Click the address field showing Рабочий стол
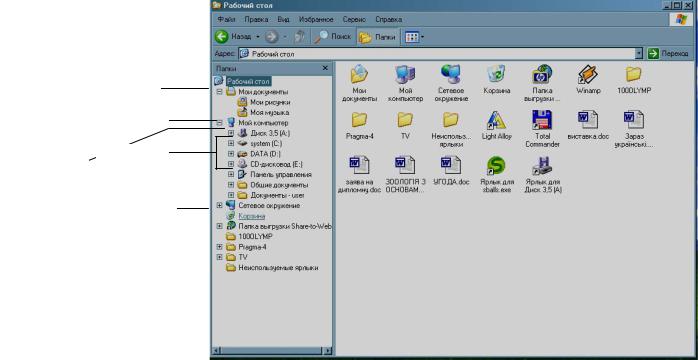Screen dimensions: 698x360 tap(437, 54)
